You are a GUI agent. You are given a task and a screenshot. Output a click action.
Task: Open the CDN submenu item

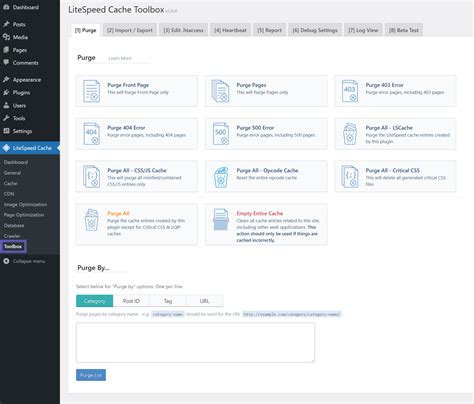(x=9, y=194)
